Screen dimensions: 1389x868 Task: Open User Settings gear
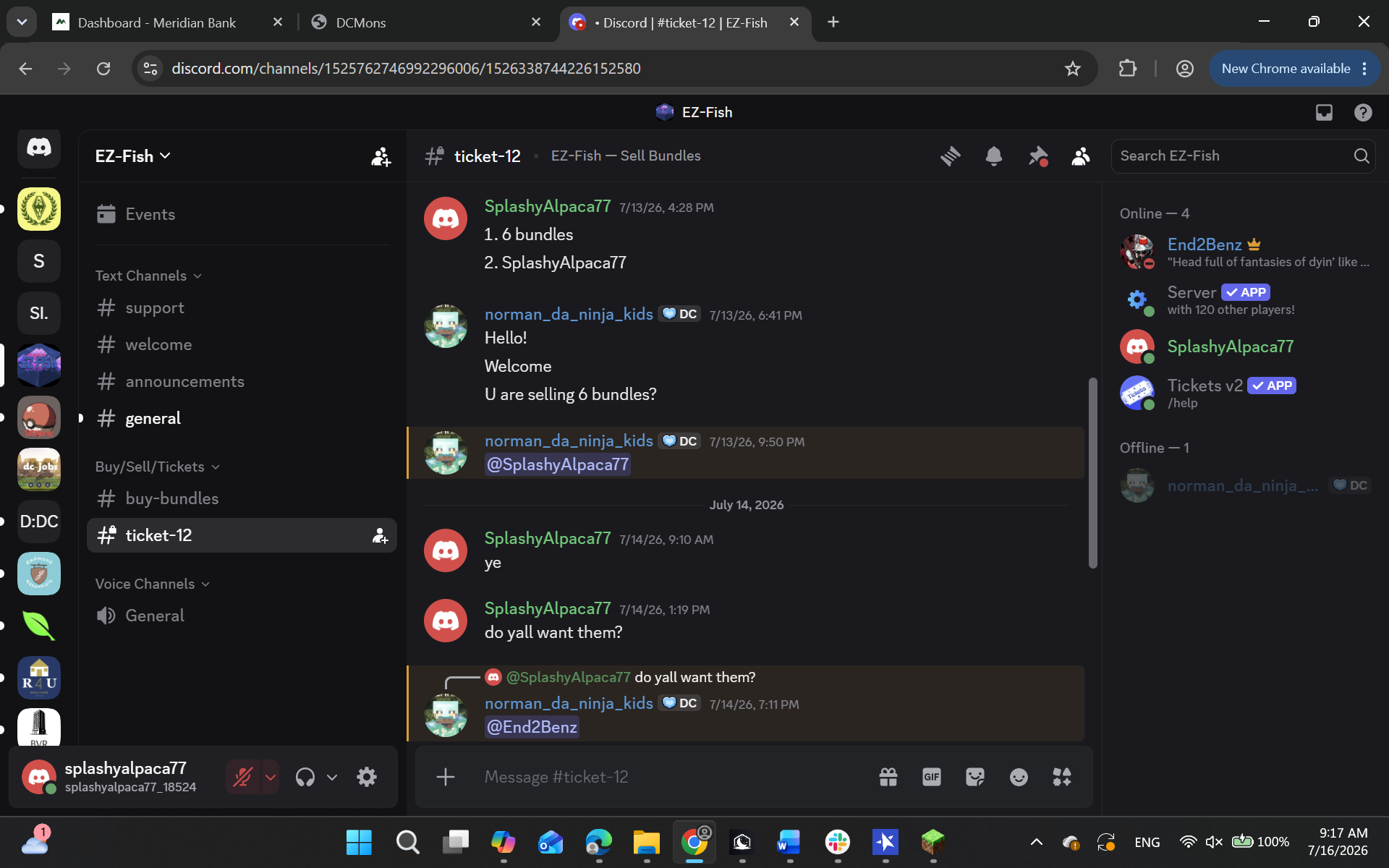pyautogui.click(x=367, y=777)
